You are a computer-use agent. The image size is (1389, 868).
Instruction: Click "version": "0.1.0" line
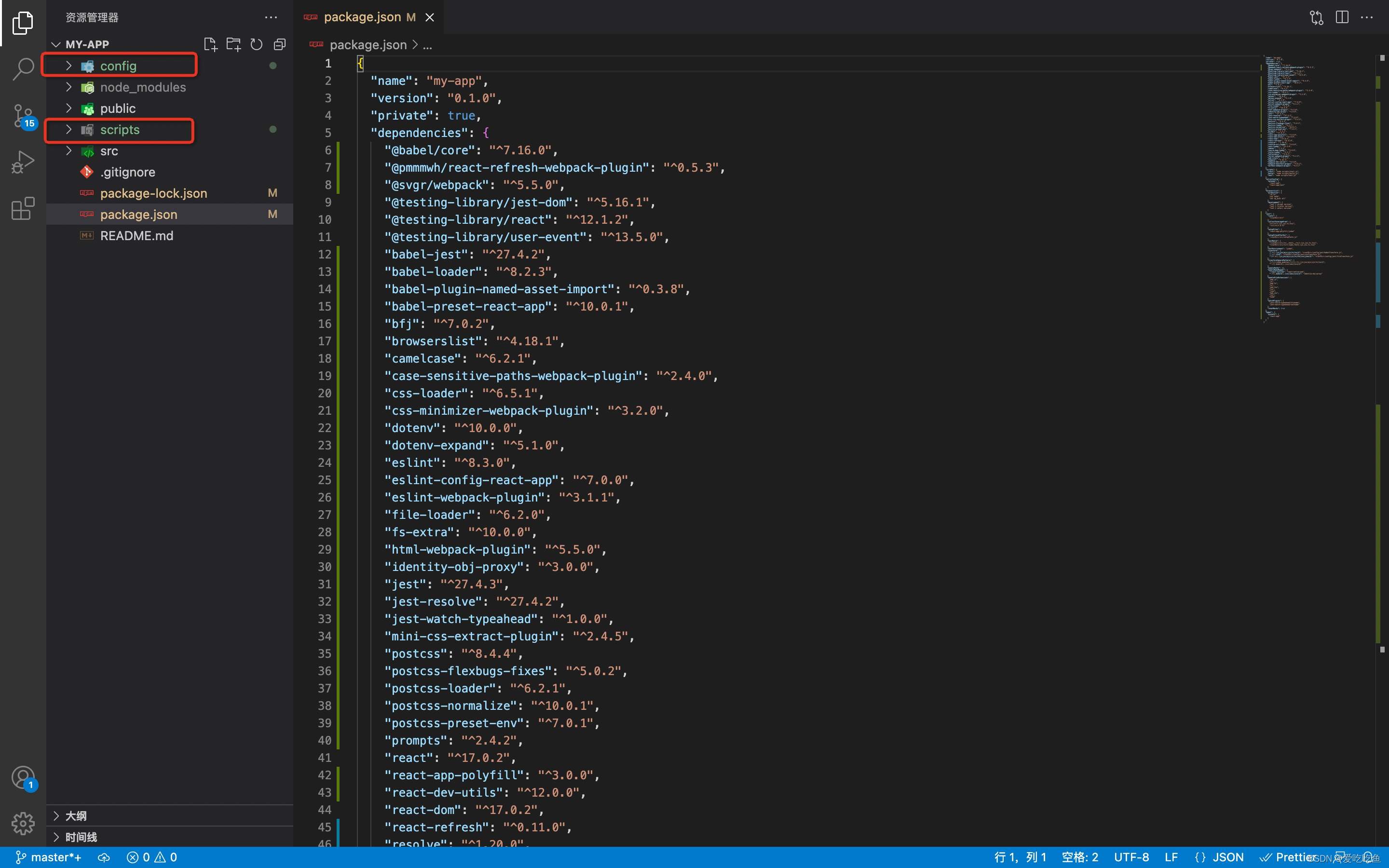[x=436, y=98]
